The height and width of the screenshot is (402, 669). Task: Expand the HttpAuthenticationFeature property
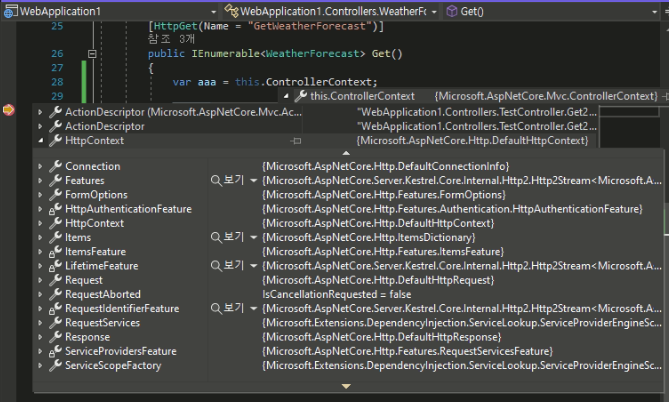pos(40,209)
